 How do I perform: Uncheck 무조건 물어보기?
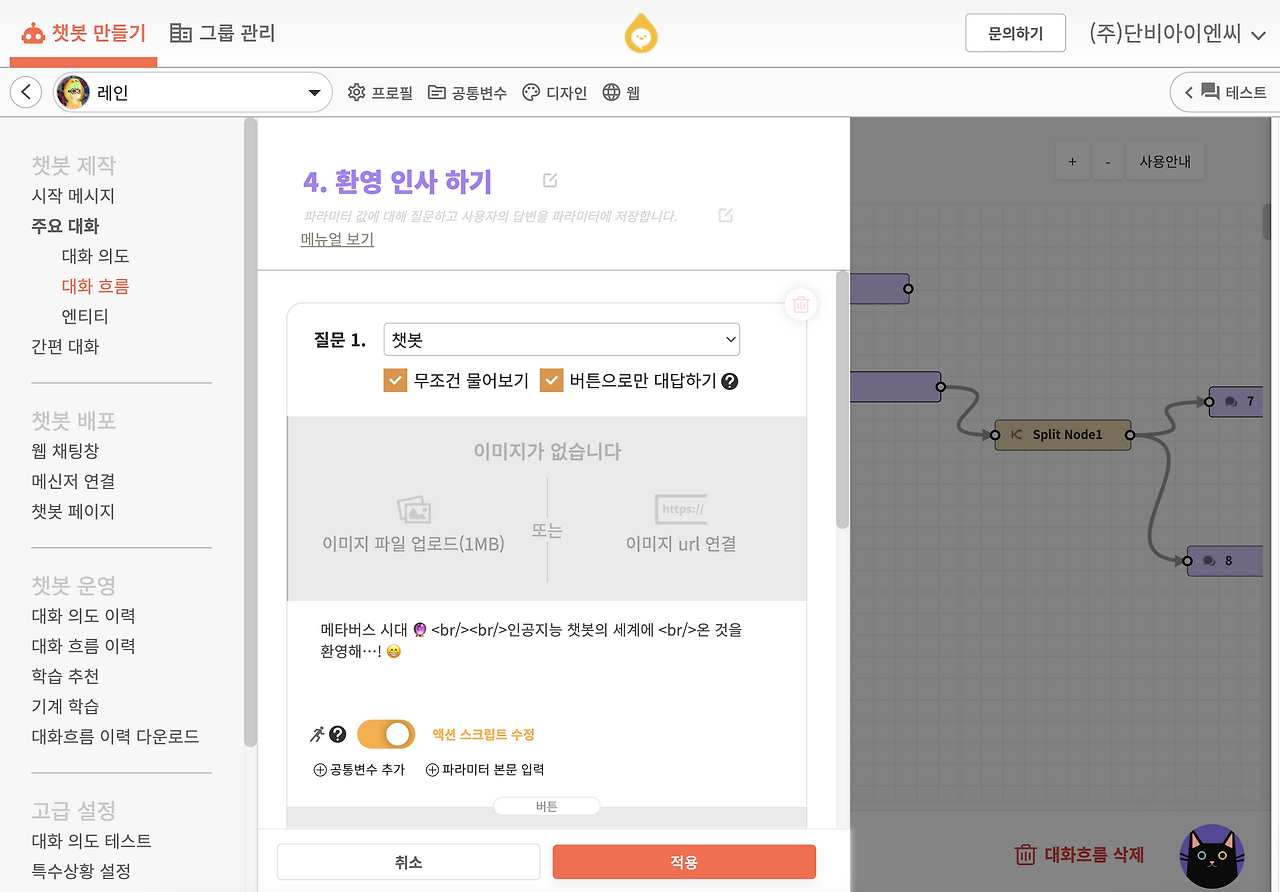tap(394, 381)
